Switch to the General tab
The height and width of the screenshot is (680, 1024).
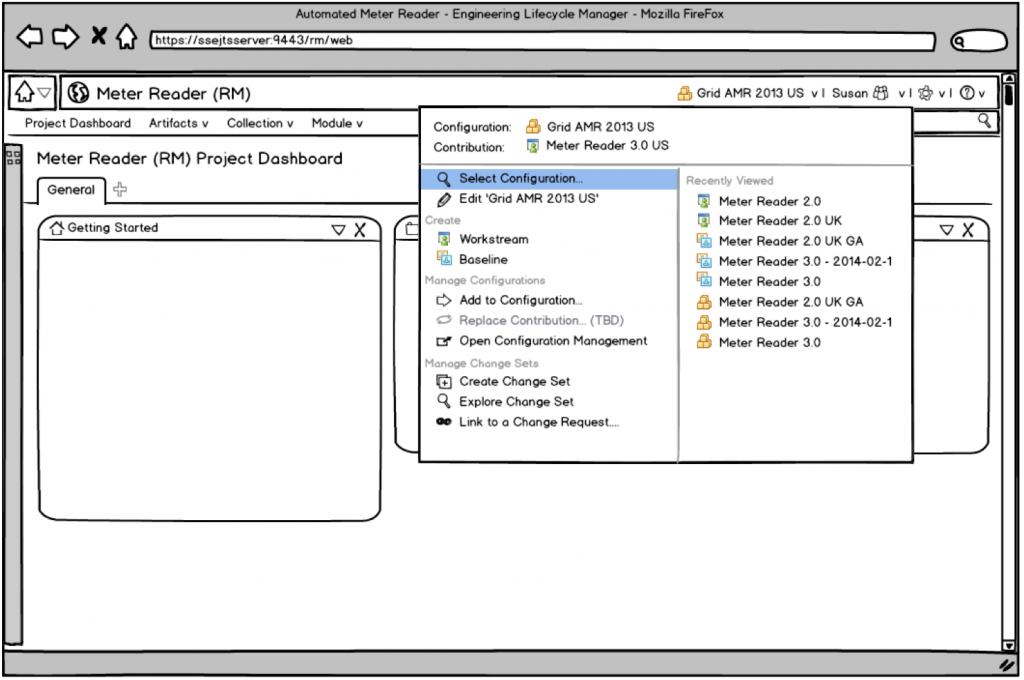(x=71, y=190)
